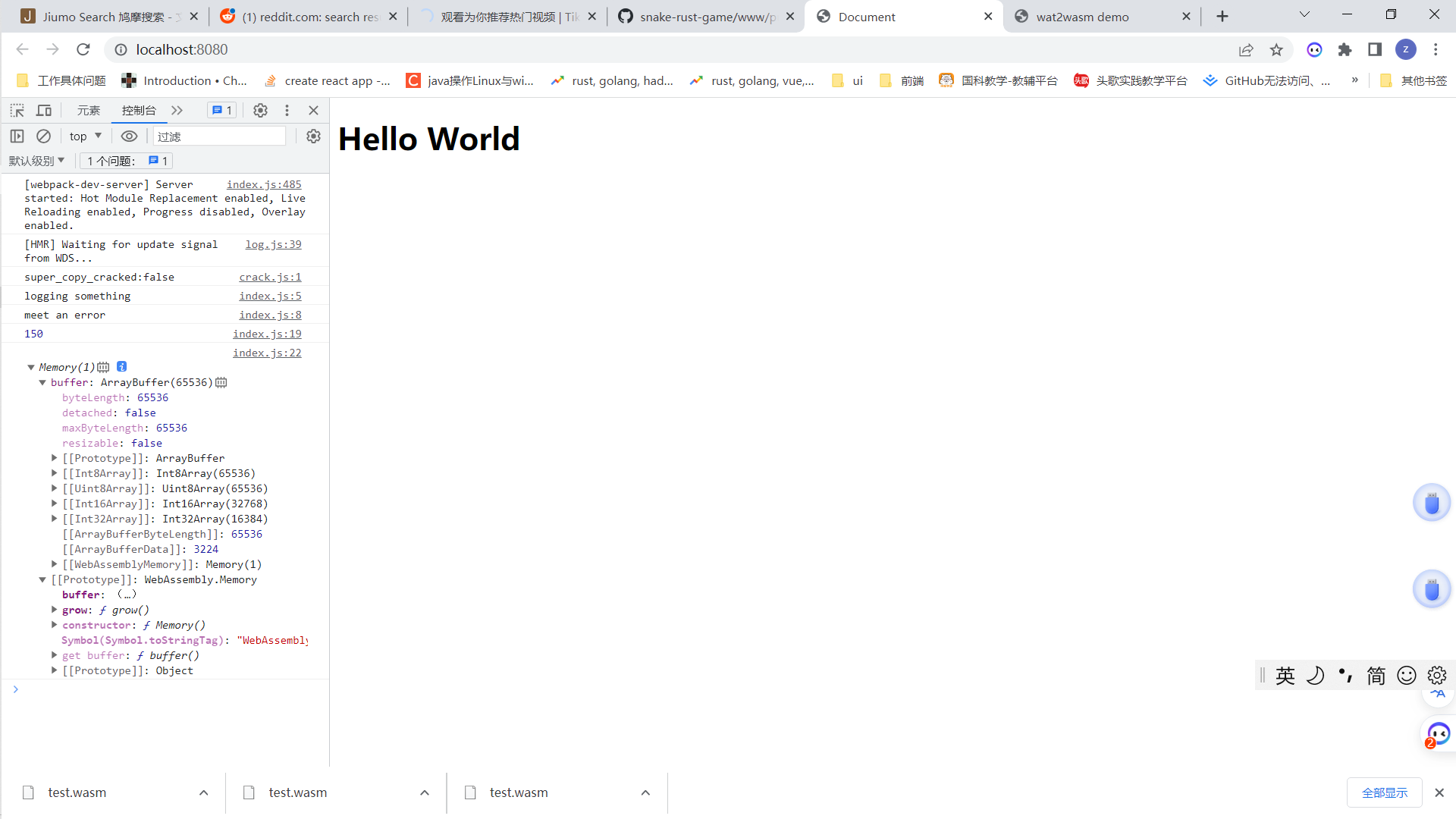Screen dimensions: 1456x819
Task: Open the crack.js:1 source link
Action: pyautogui.click(x=270, y=278)
